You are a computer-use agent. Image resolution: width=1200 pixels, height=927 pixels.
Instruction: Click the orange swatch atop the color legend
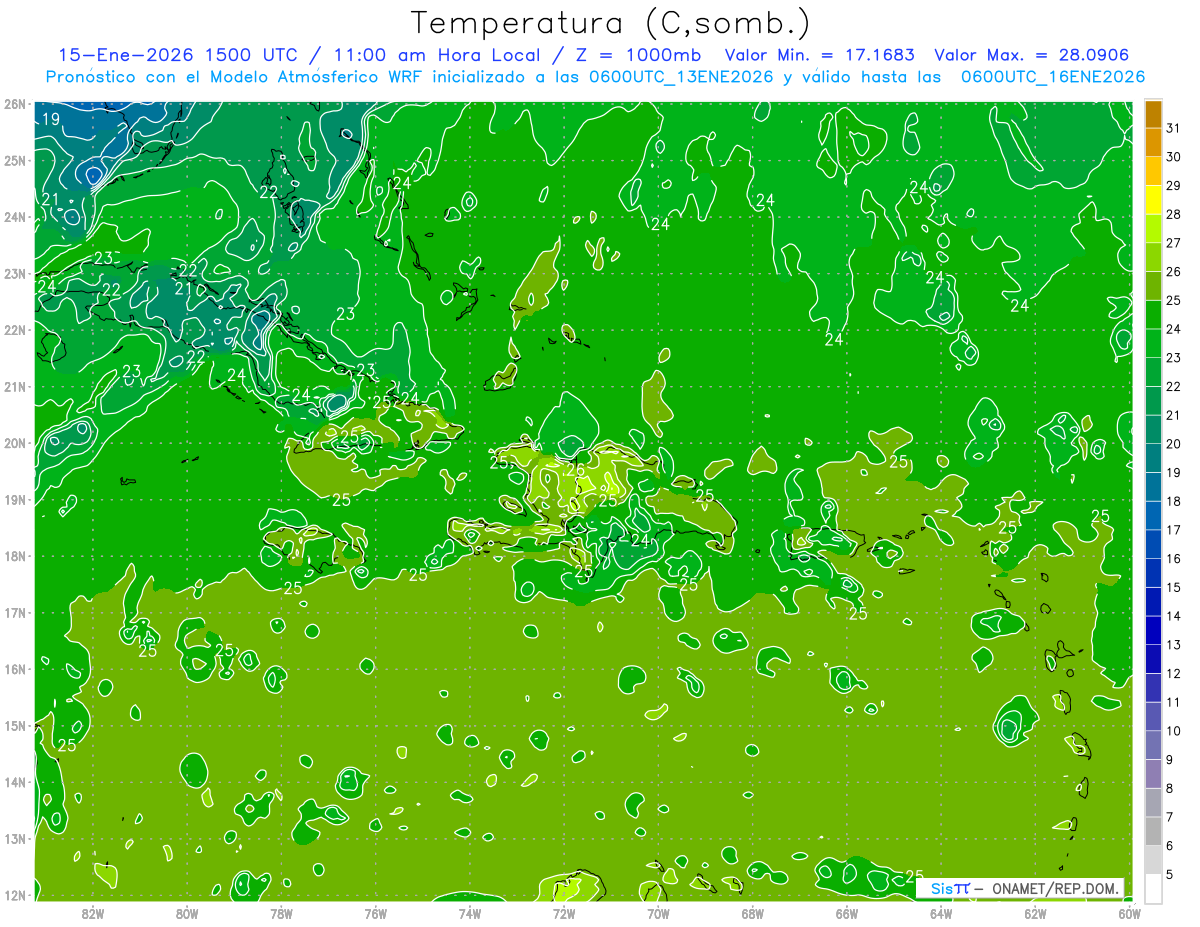(x=1153, y=115)
